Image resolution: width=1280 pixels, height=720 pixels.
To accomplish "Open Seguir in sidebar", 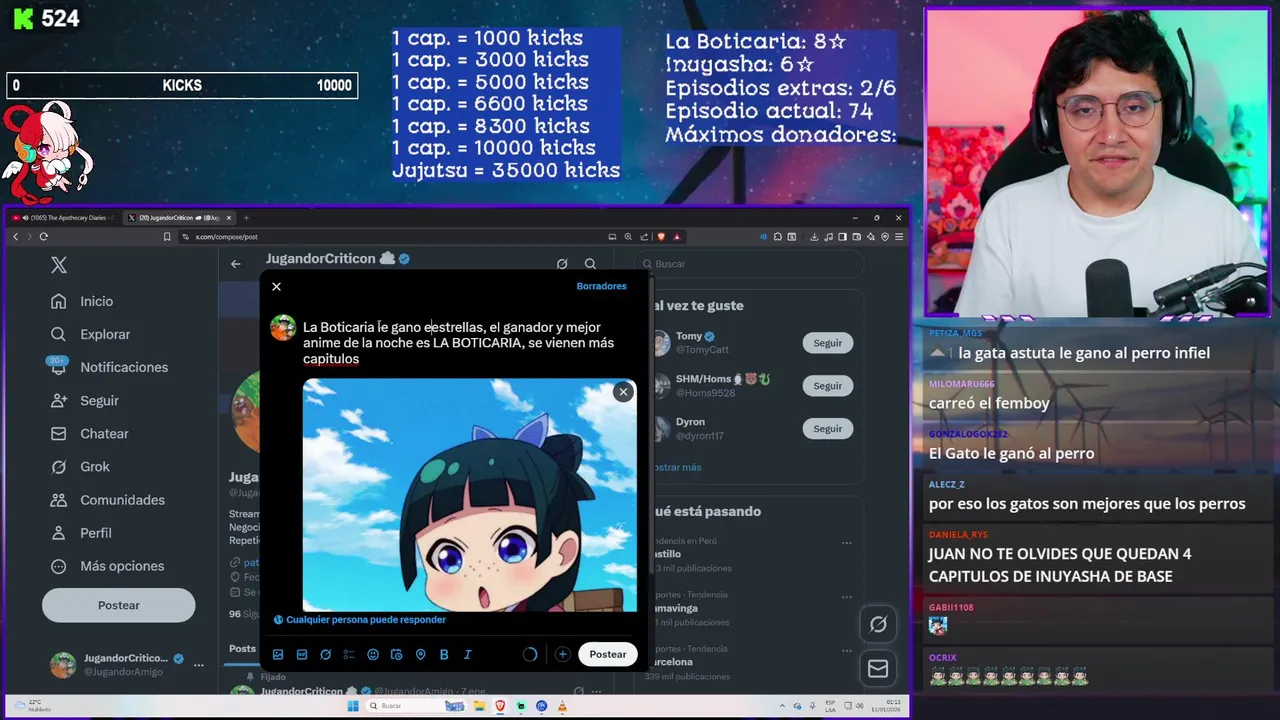I will pos(87,400).
